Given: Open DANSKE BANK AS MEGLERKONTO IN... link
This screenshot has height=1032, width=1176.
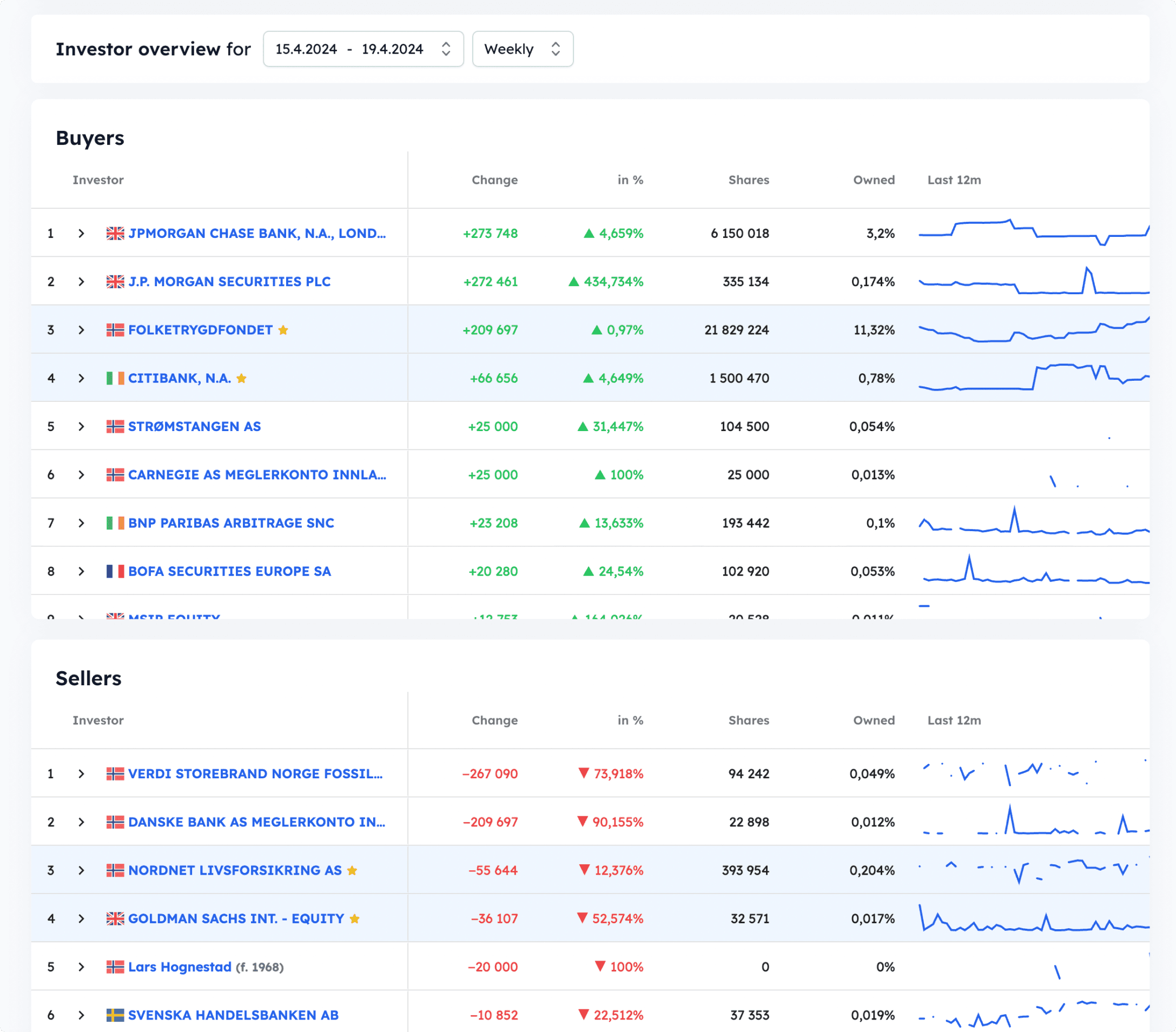Looking at the screenshot, I should point(256,823).
